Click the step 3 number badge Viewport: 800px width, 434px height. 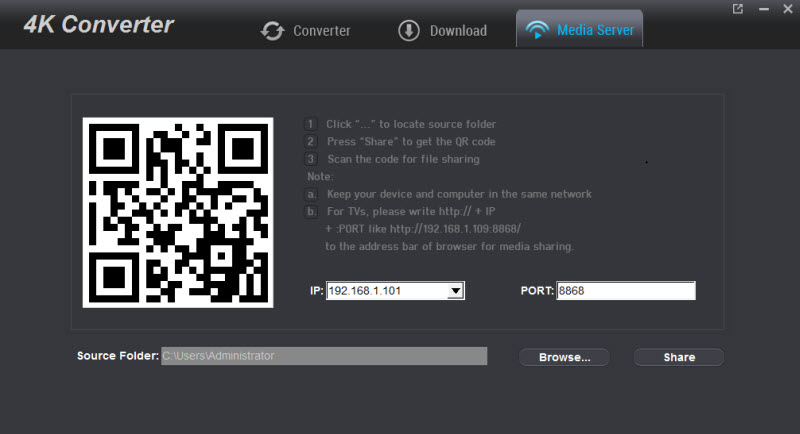point(311,158)
